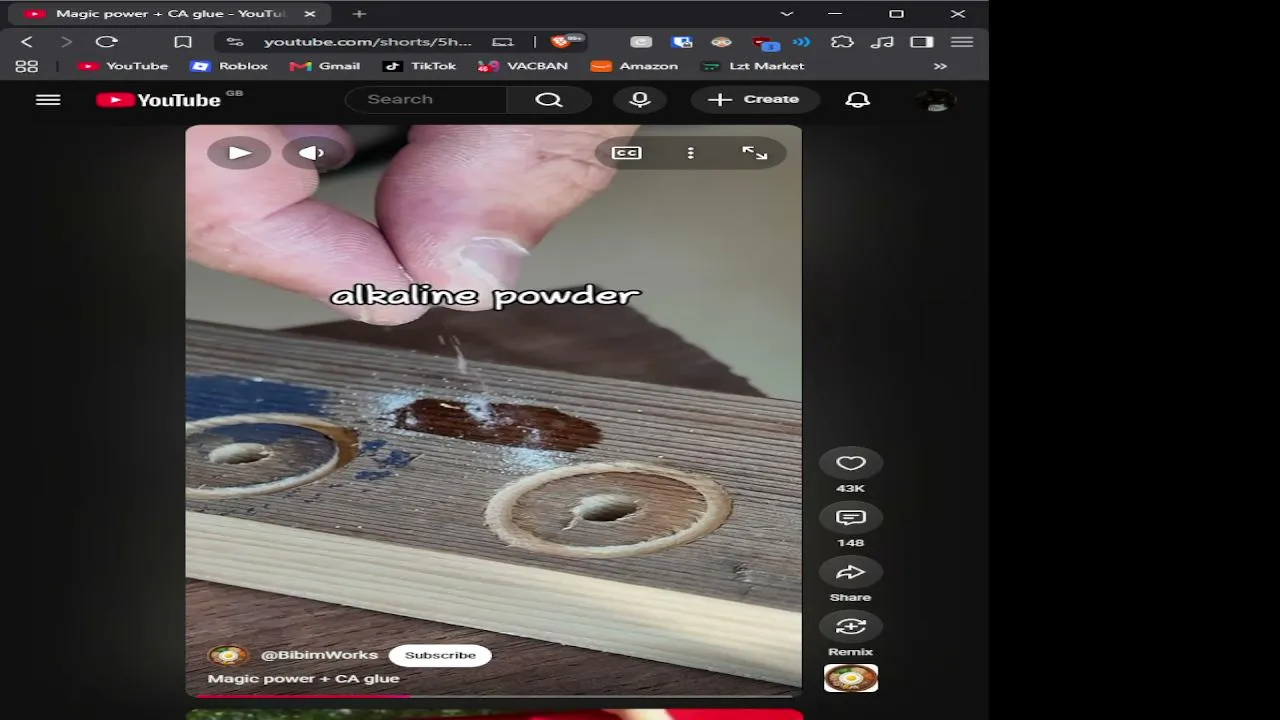Click the cast/screen icon in address bar
Viewport: 1280px width, 720px height.
(x=503, y=42)
